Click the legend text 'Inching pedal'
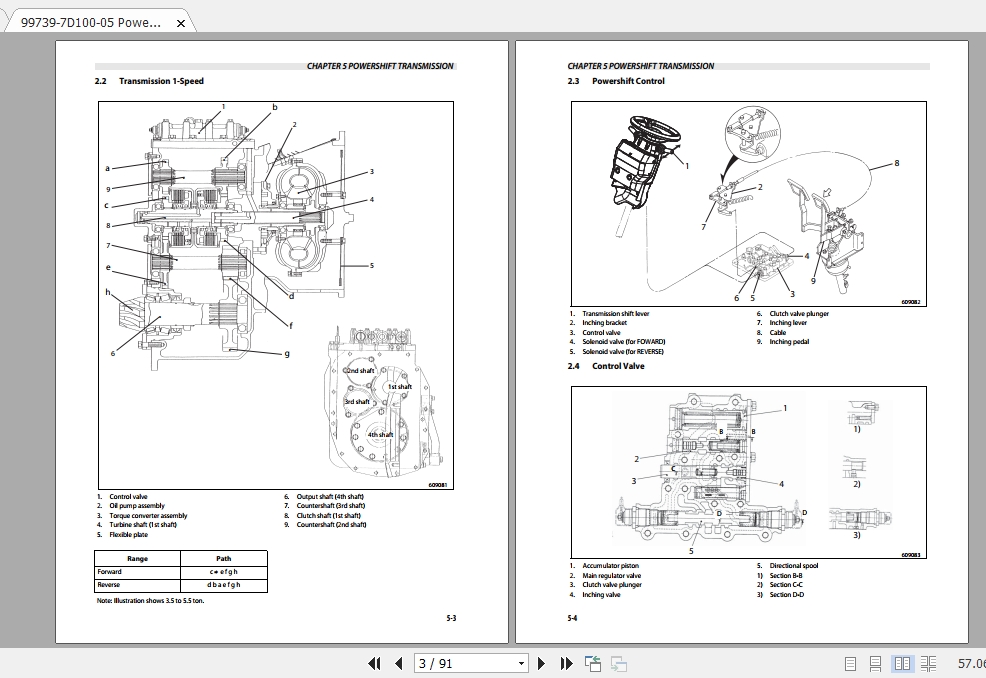 click(x=789, y=342)
